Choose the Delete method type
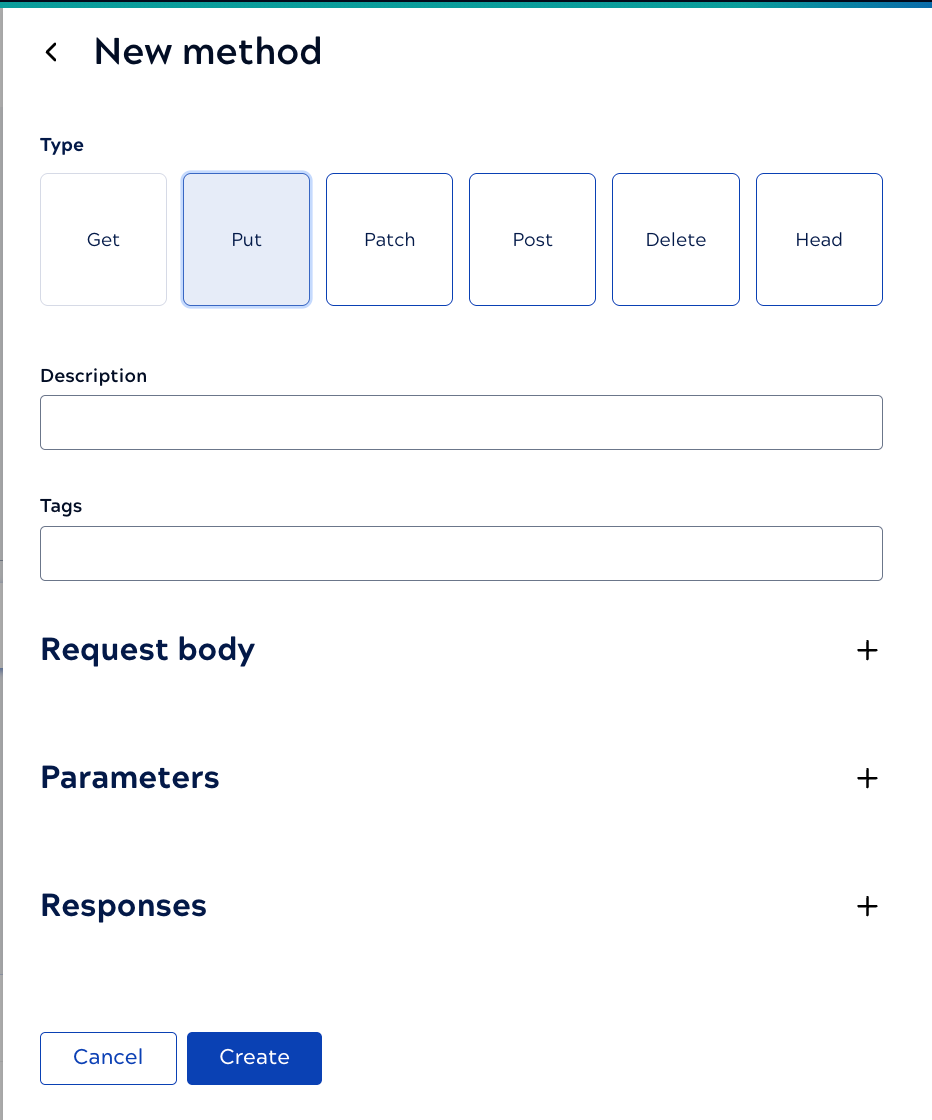 (675, 239)
